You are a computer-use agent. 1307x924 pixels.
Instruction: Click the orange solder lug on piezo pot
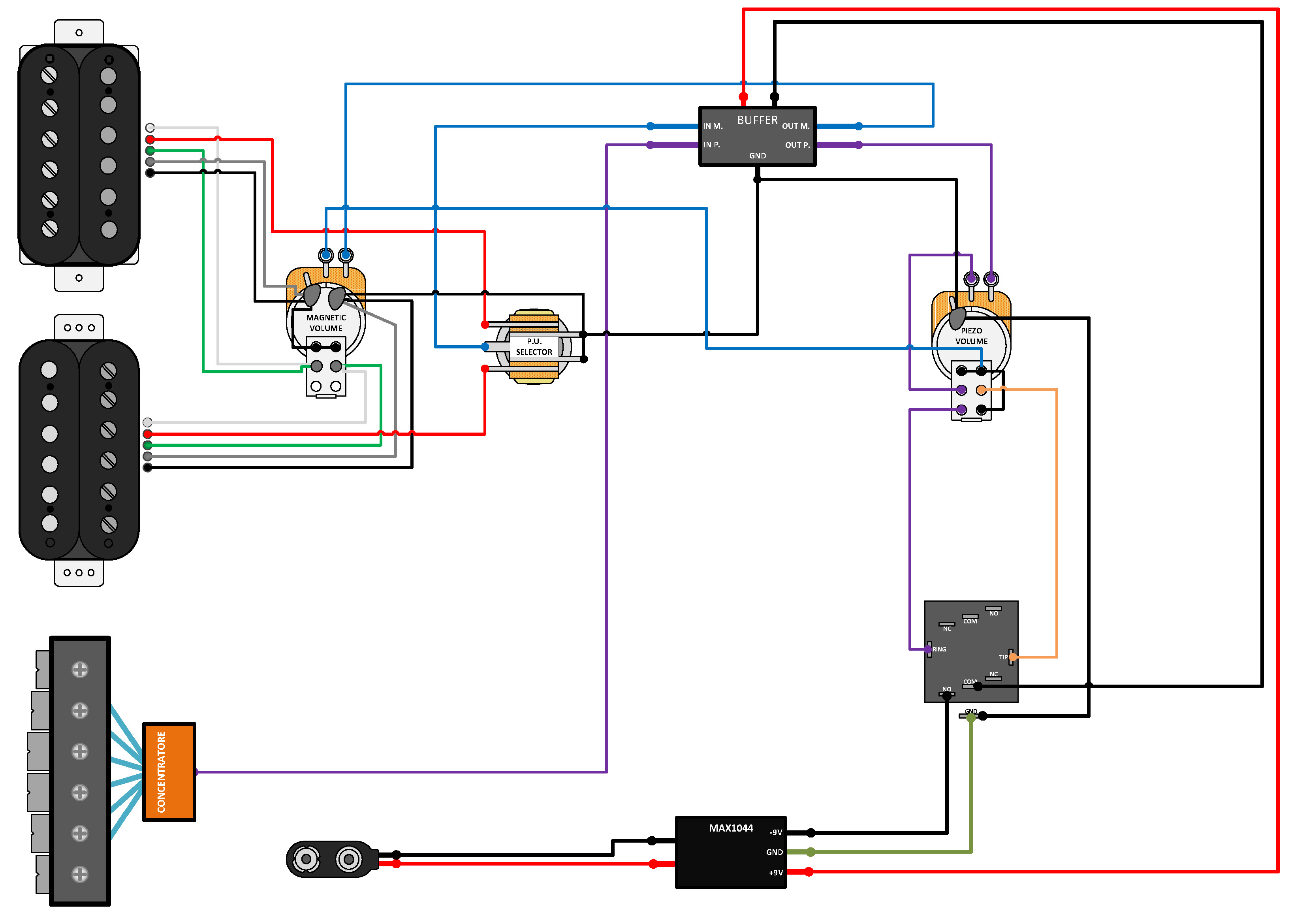click(982, 390)
